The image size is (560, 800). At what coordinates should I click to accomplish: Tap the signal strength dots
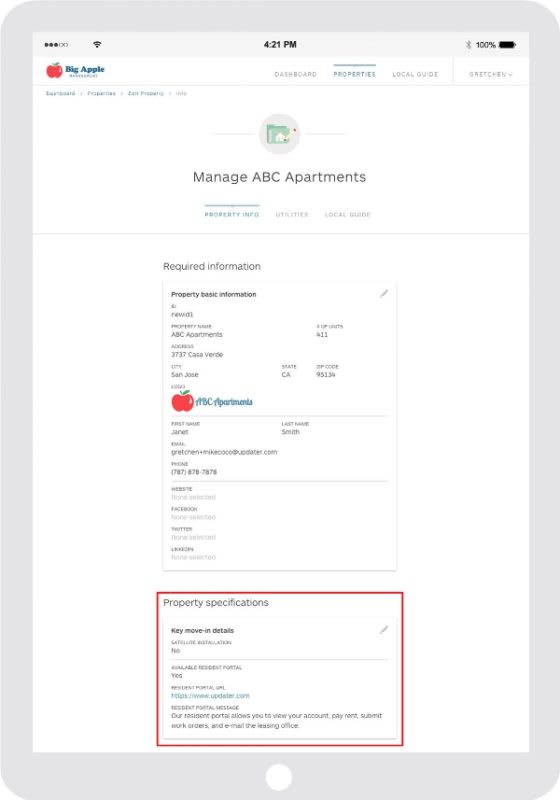pyautogui.click(x=56, y=45)
